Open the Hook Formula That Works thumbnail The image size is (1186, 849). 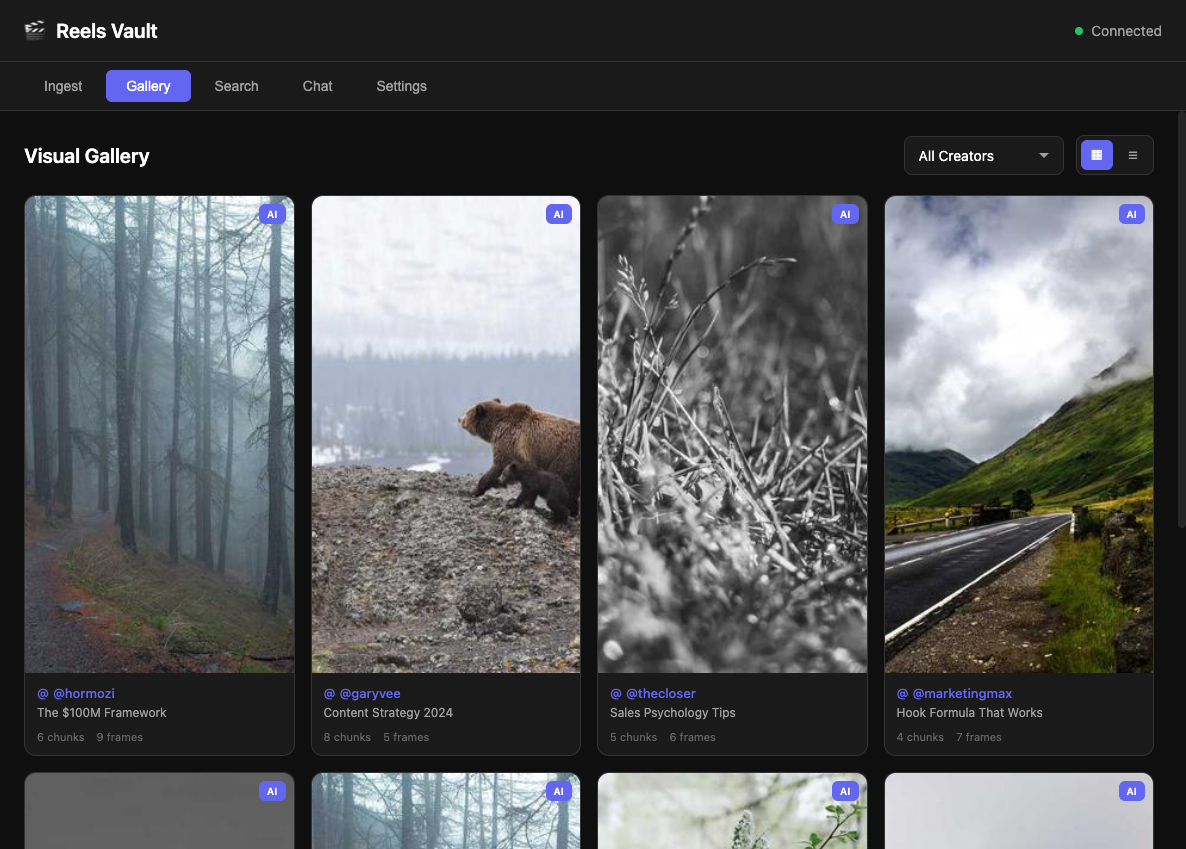[x=1018, y=434]
